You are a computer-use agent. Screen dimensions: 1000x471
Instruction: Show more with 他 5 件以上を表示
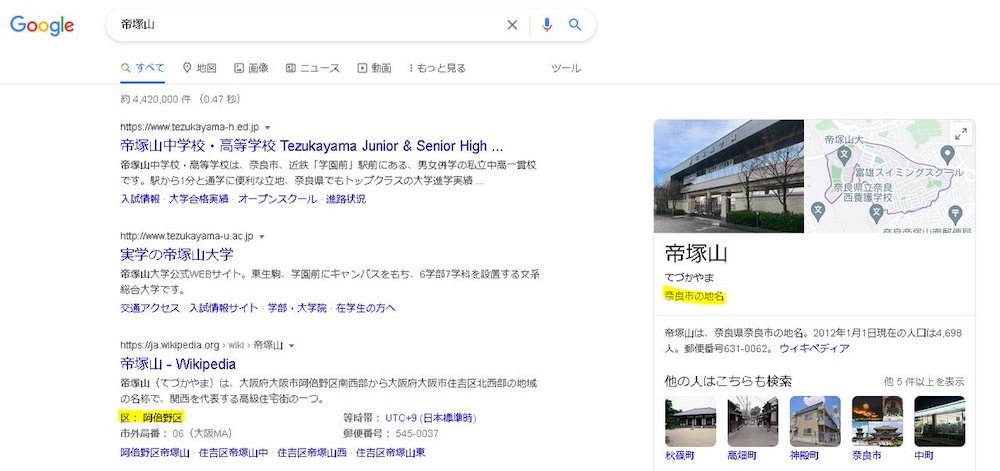click(923, 381)
